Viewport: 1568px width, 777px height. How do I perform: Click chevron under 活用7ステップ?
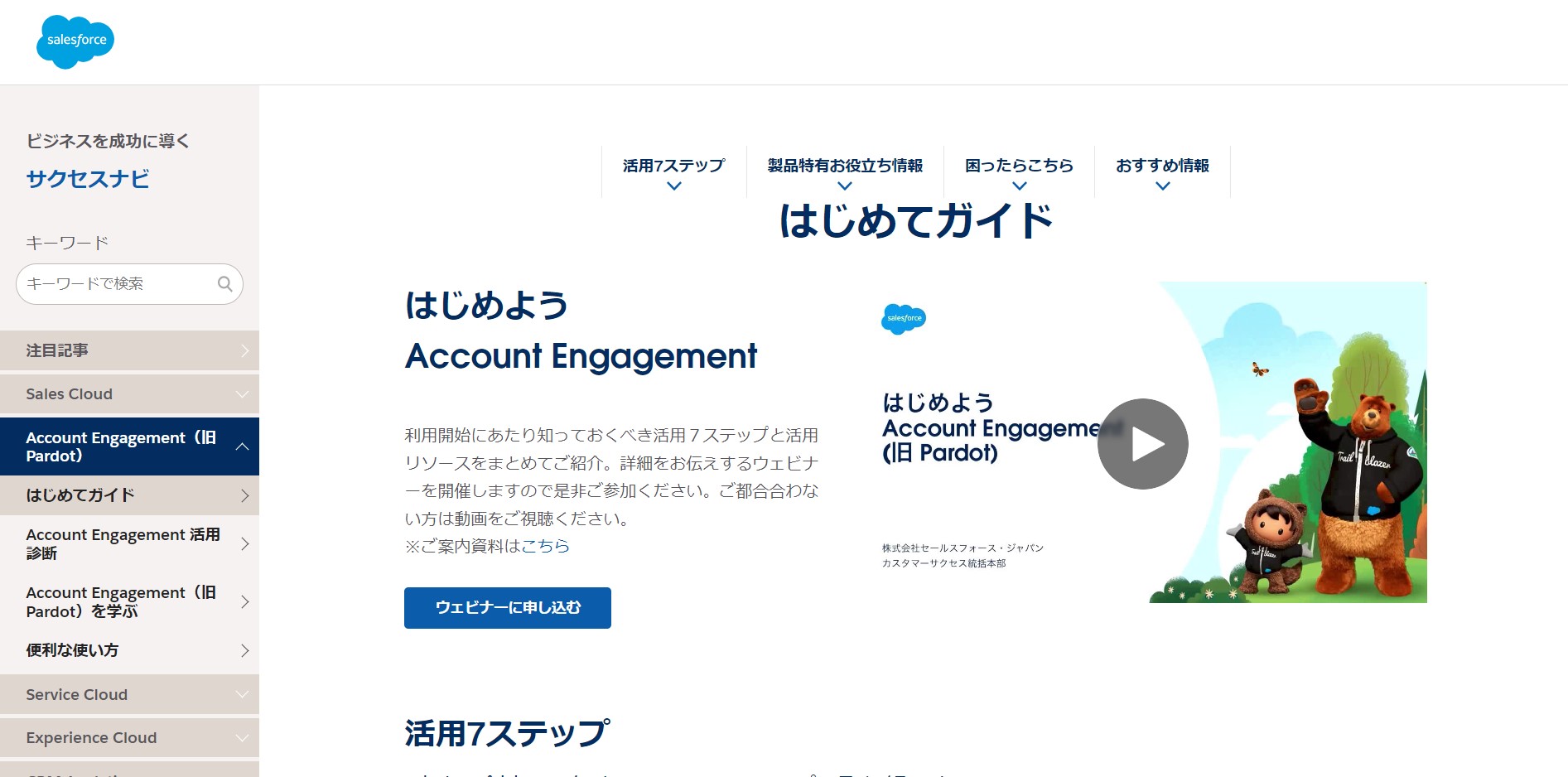[x=674, y=186]
